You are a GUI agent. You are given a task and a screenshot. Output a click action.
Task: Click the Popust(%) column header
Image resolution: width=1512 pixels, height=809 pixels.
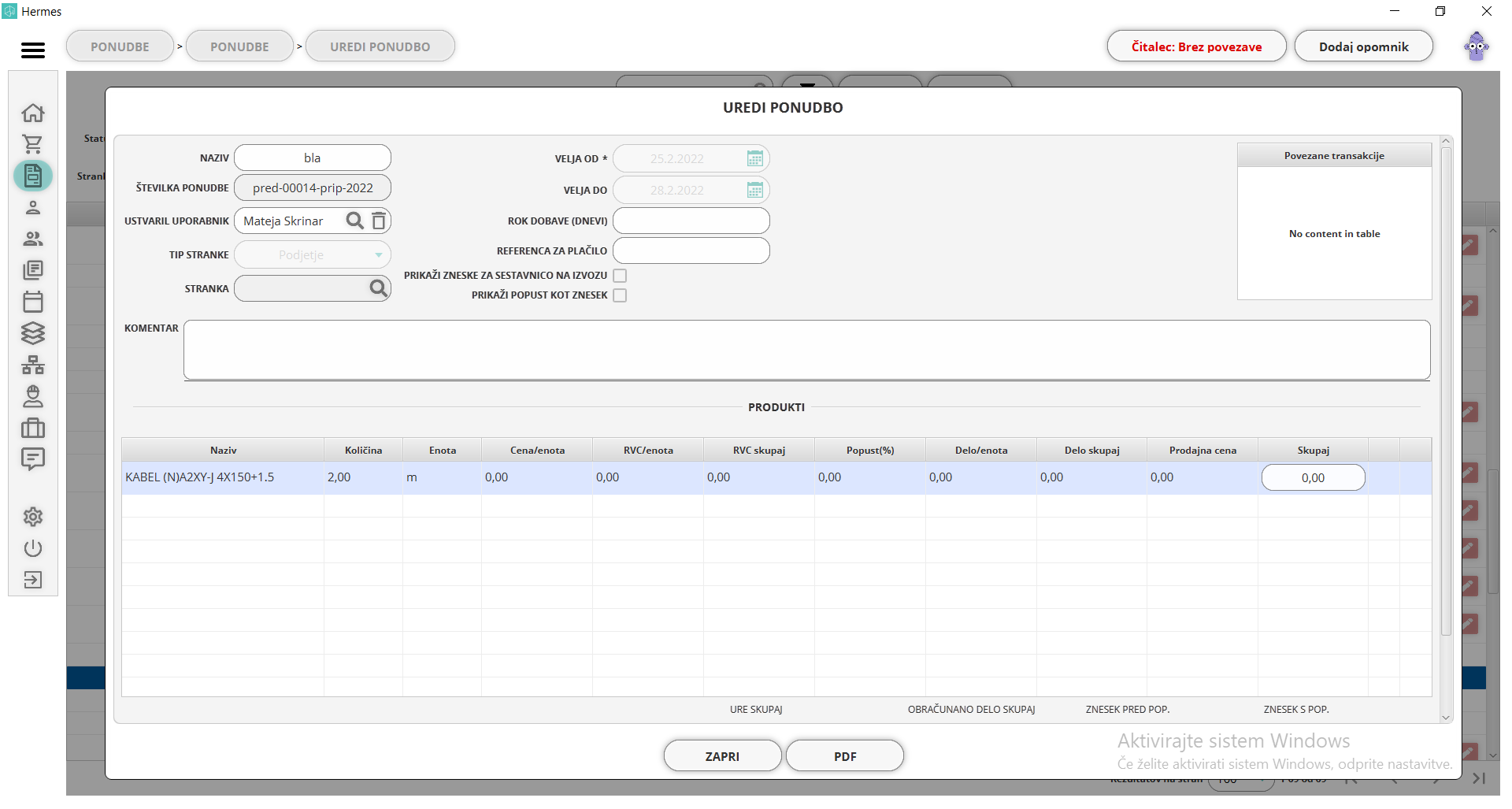[x=870, y=450]
